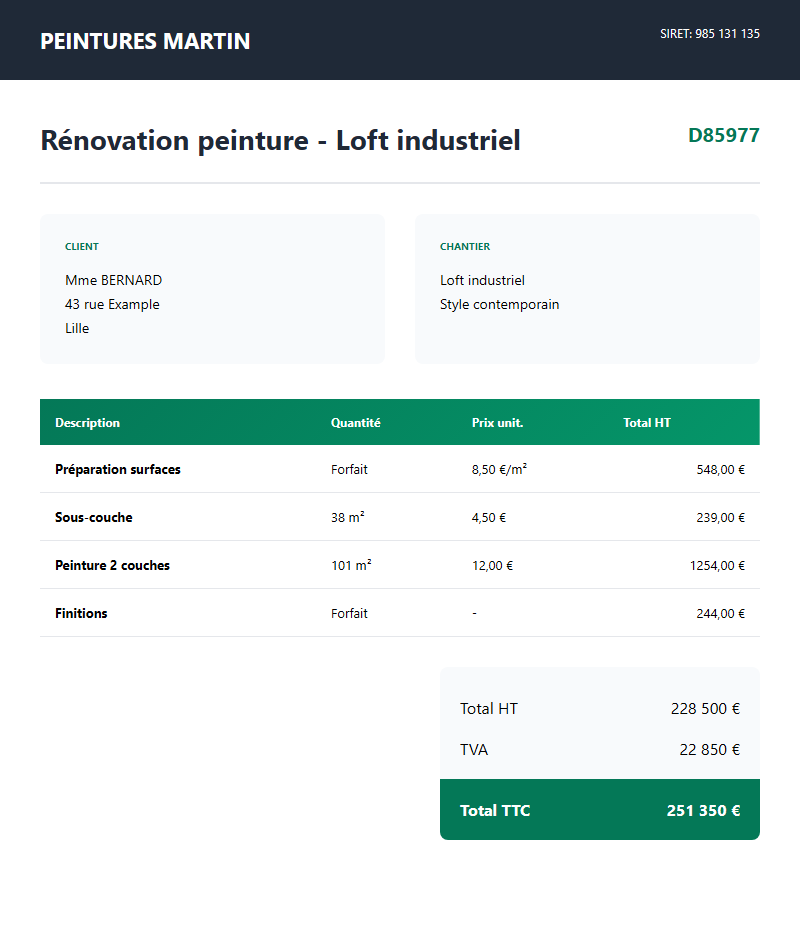Click the address 43 rue Example
The height and width of the screenshot is (930, 800).
(x=112, y=305)
